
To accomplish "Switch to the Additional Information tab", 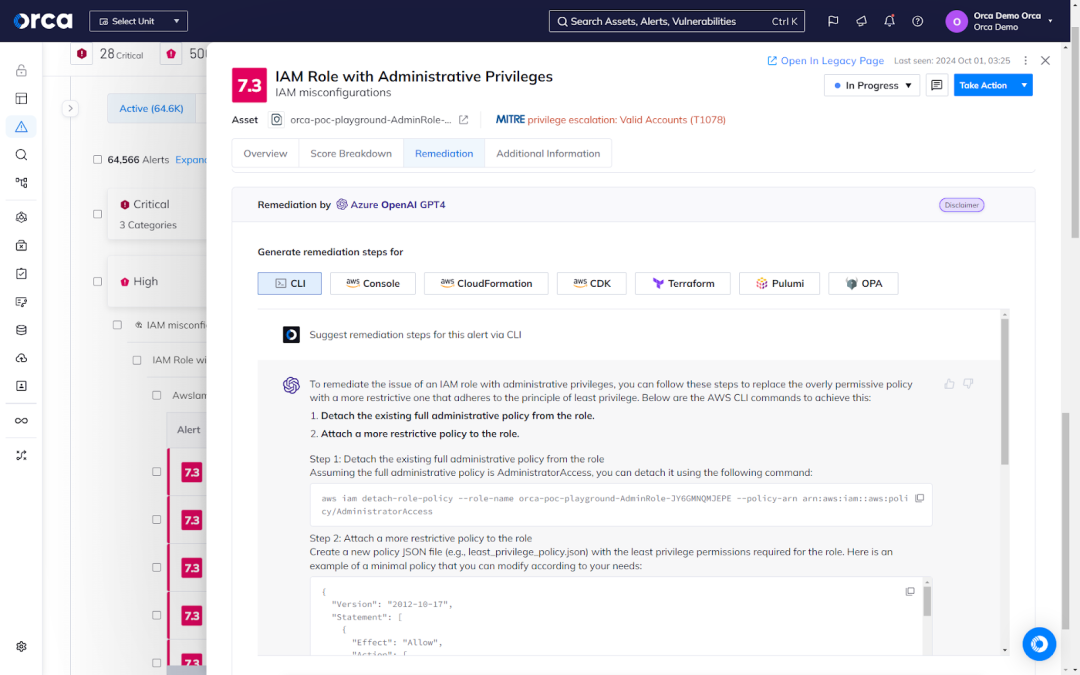I will [548, 154].
